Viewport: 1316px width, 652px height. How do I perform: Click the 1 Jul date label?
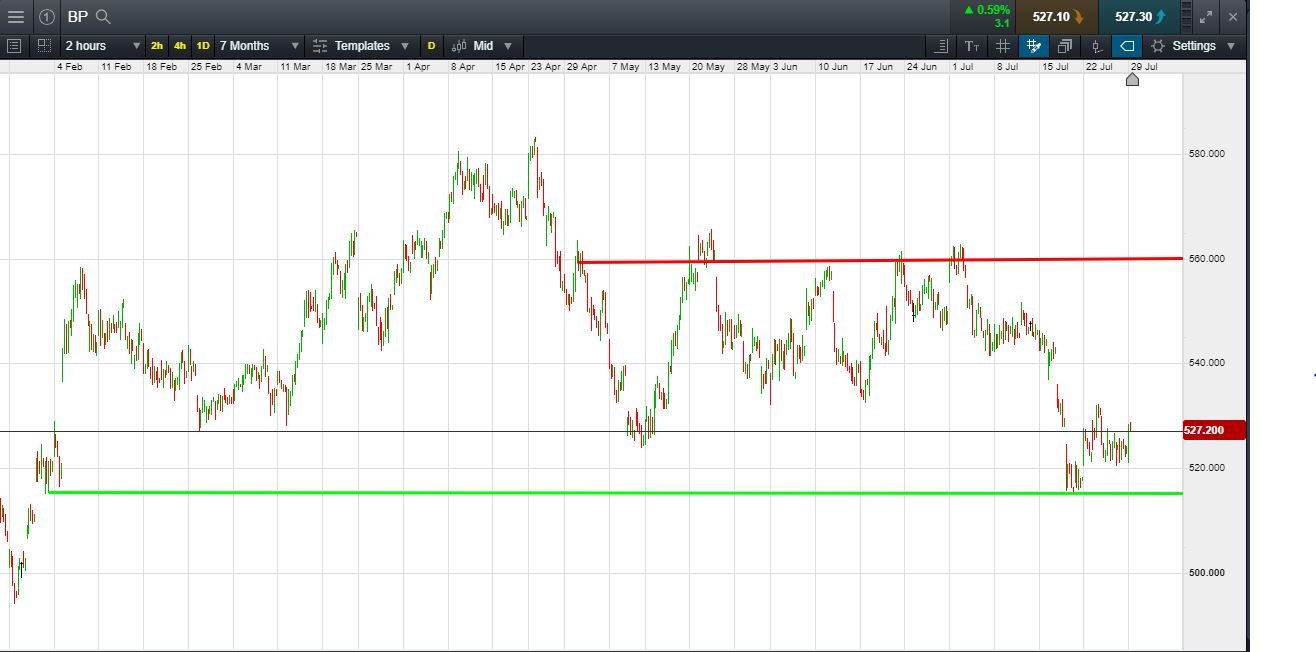tap(963, 66)
